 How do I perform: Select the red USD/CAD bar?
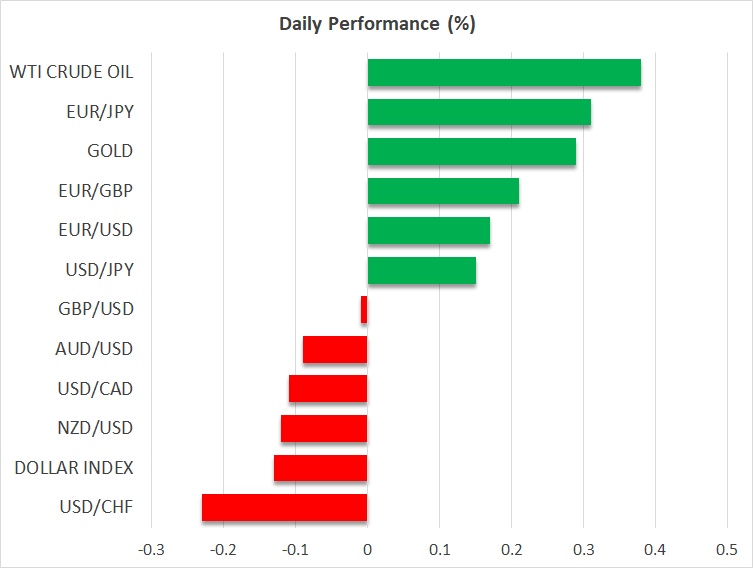tap(328, 389)
